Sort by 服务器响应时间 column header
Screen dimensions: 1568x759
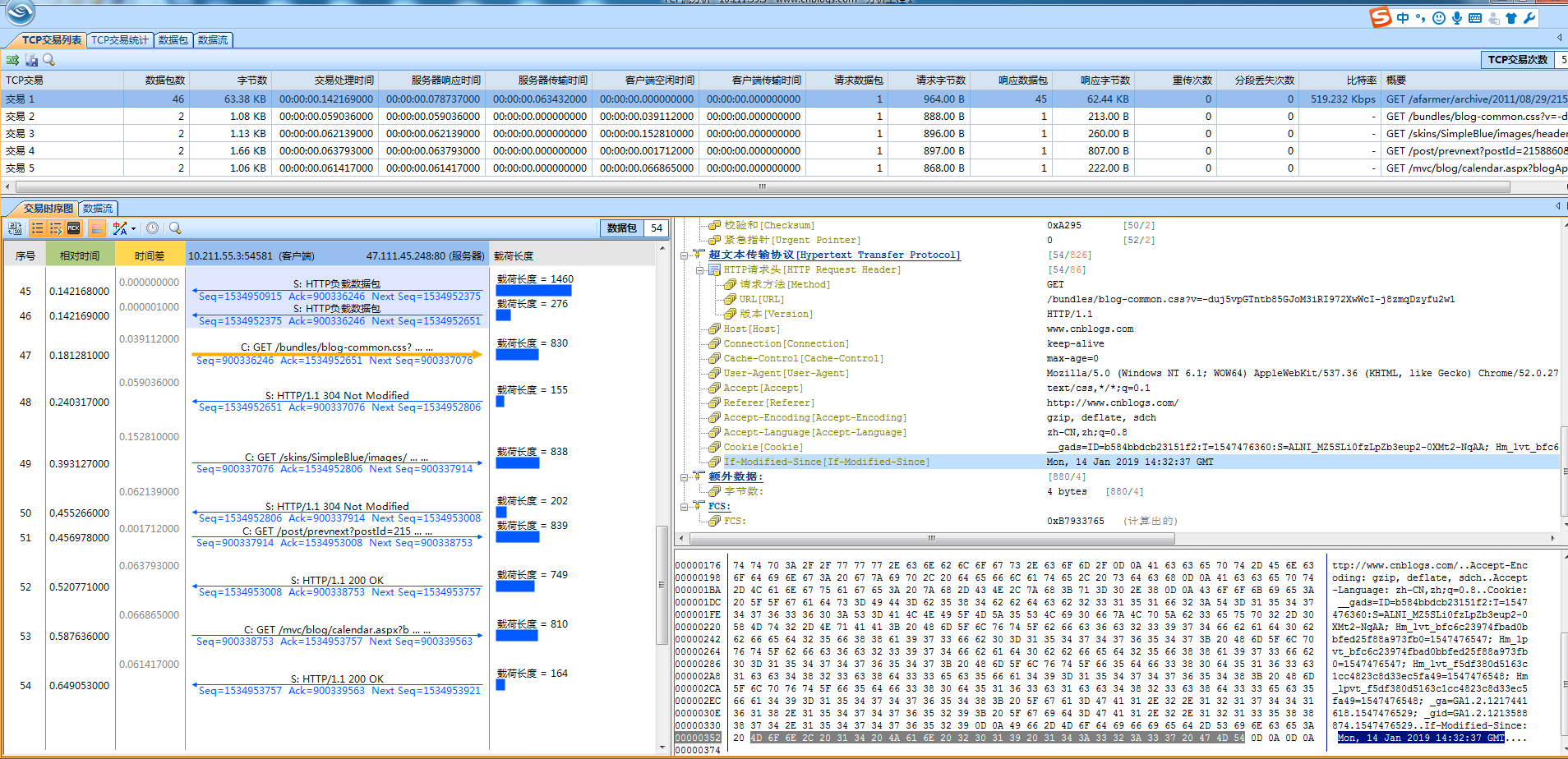[x=431, y=80]
